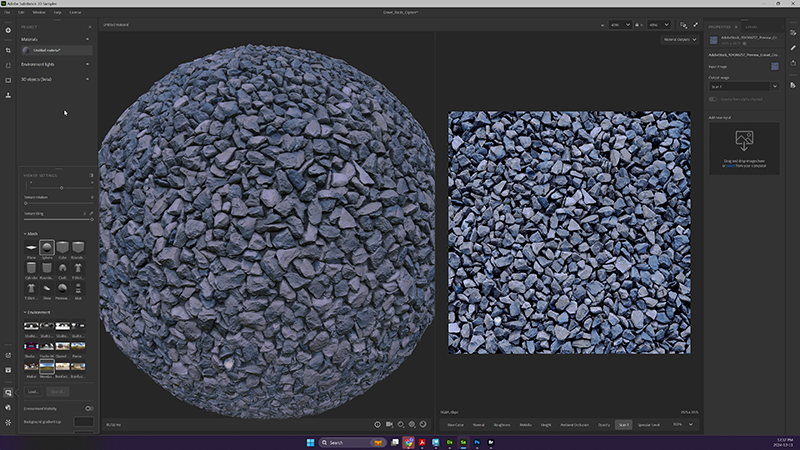Click the camera icon below the 3D viewport
The height and width of the screenshot is (450, 800).
389,424
